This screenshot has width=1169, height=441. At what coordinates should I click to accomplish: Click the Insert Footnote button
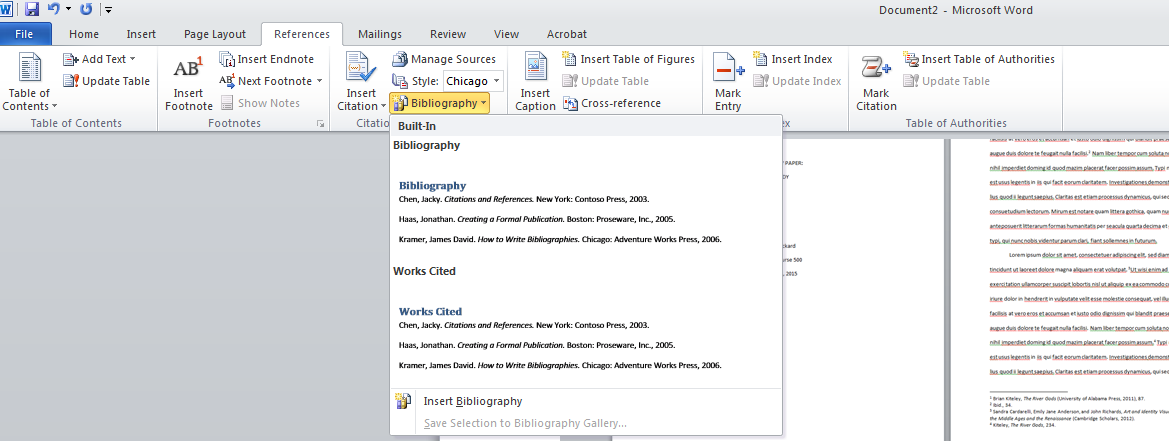pyautogui.click(x=189, y=82)
